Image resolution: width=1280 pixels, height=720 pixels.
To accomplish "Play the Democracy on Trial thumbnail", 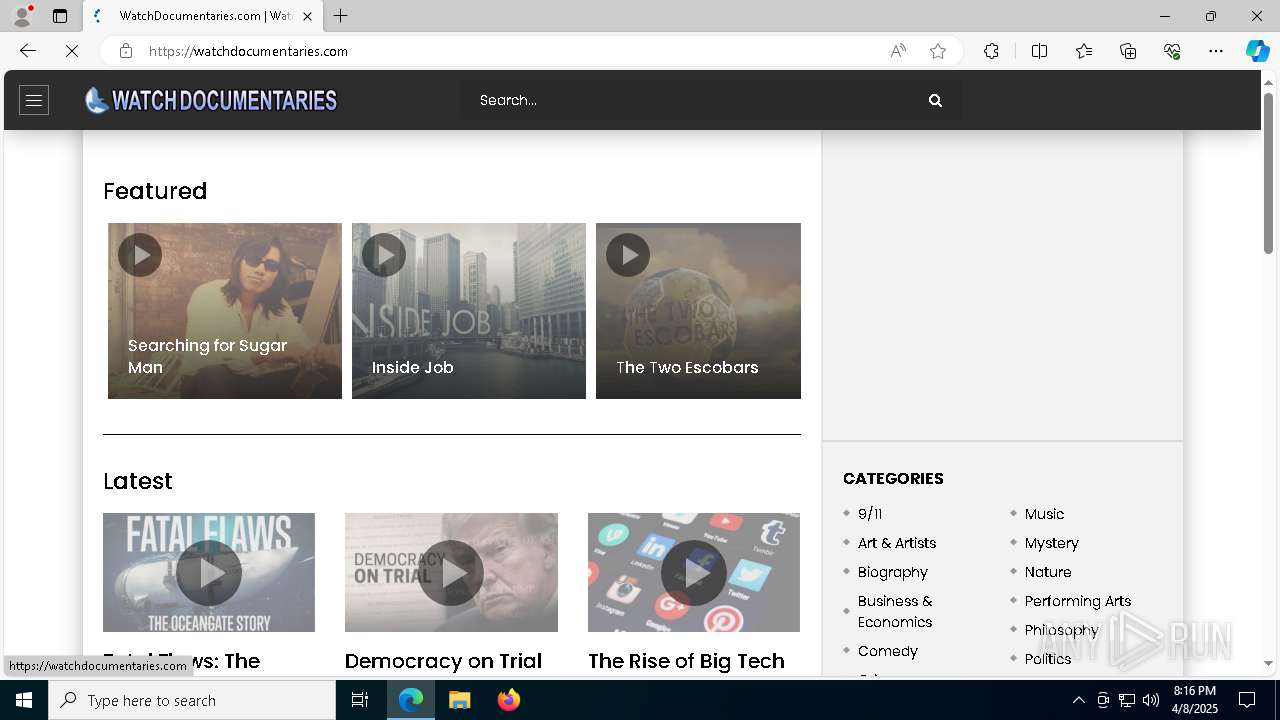I will (x=451, y=573).
